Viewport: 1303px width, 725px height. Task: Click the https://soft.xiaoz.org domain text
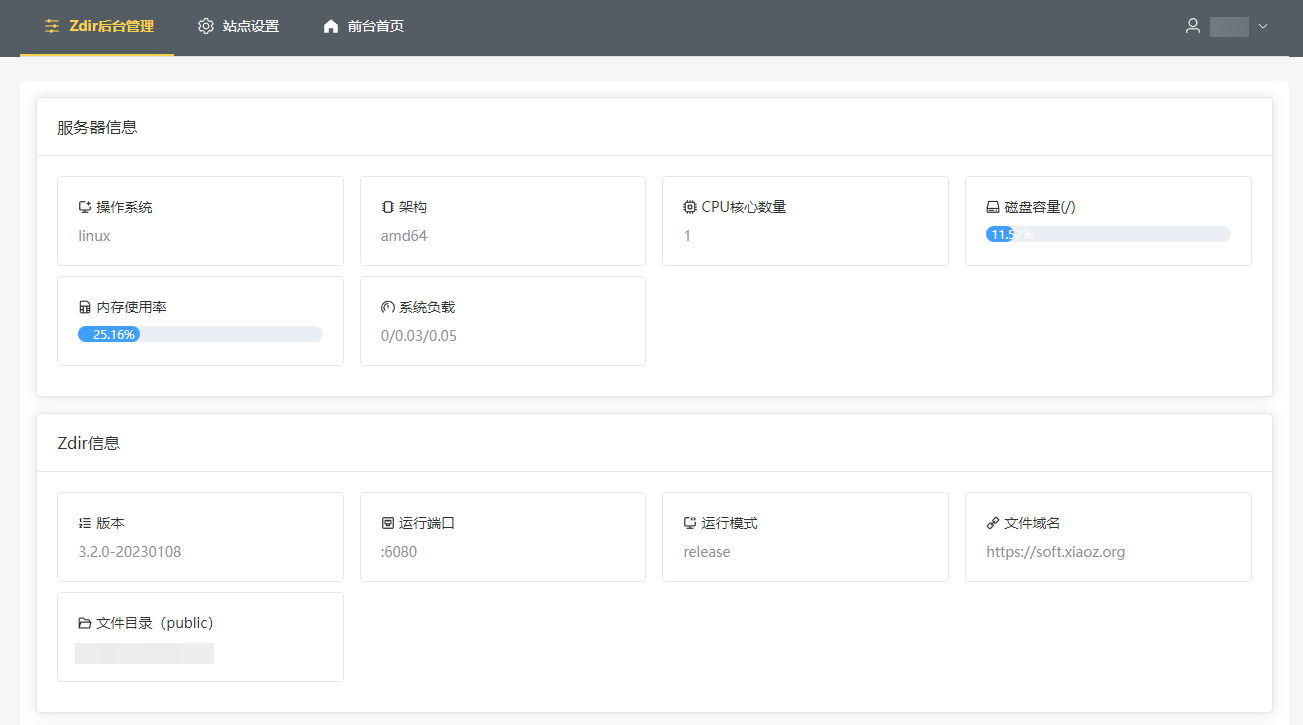pos(1055,552)
